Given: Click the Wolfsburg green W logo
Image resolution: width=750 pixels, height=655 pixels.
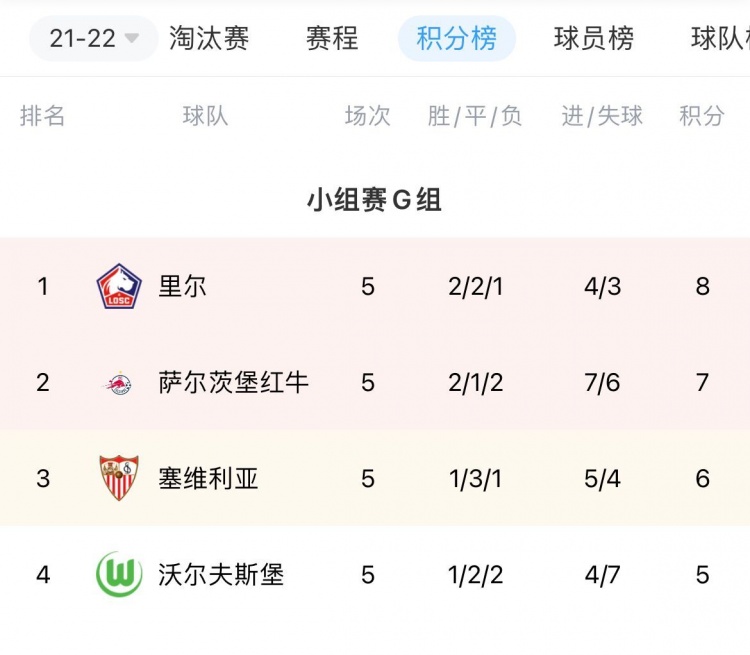Looking at the screenshot, I should (x=119, y=574).
